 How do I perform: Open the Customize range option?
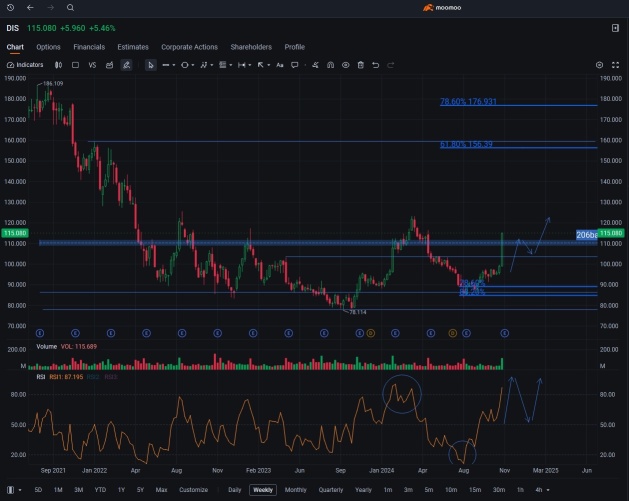[x=193, y=490]
